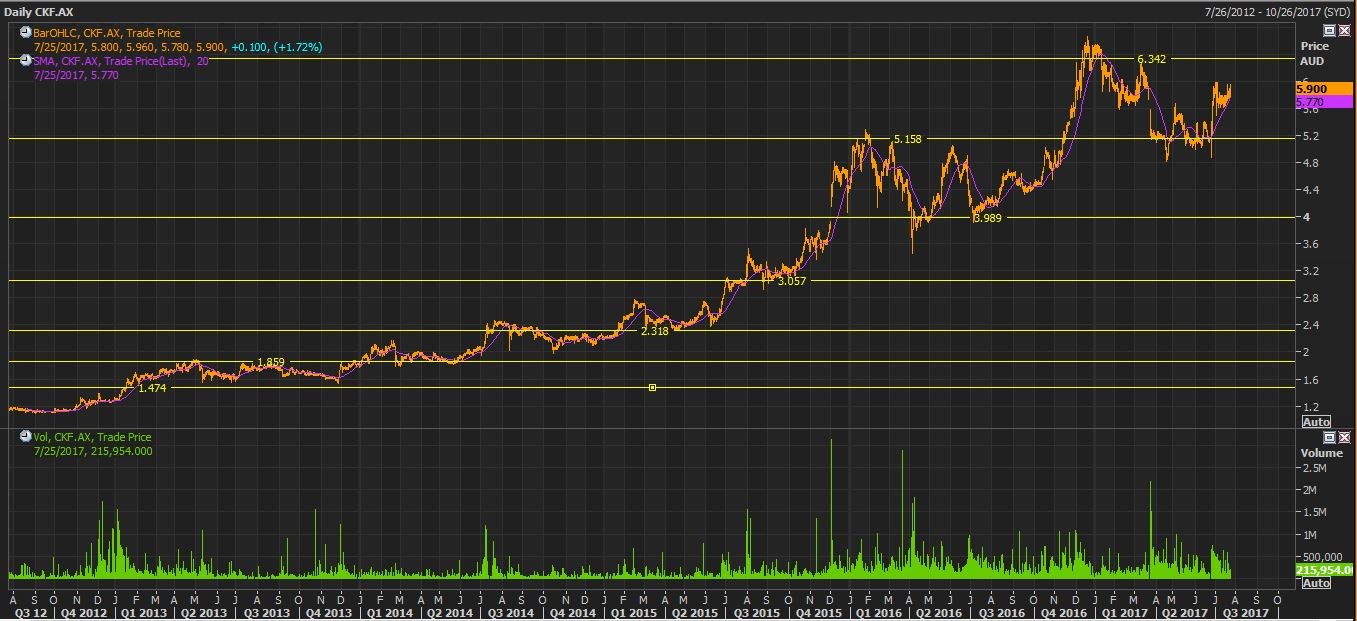
Task: Click the SMA value line 7/25/2017, 5.770
Action: point(76,75)
